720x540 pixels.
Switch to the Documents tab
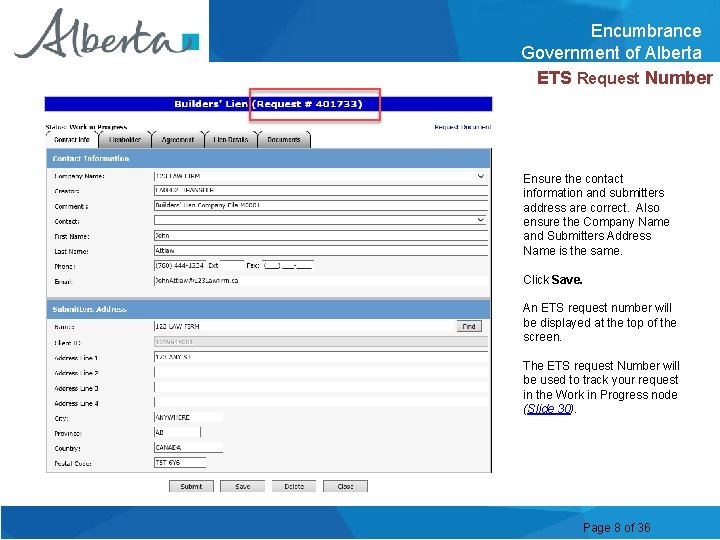[x=284, y=140]
